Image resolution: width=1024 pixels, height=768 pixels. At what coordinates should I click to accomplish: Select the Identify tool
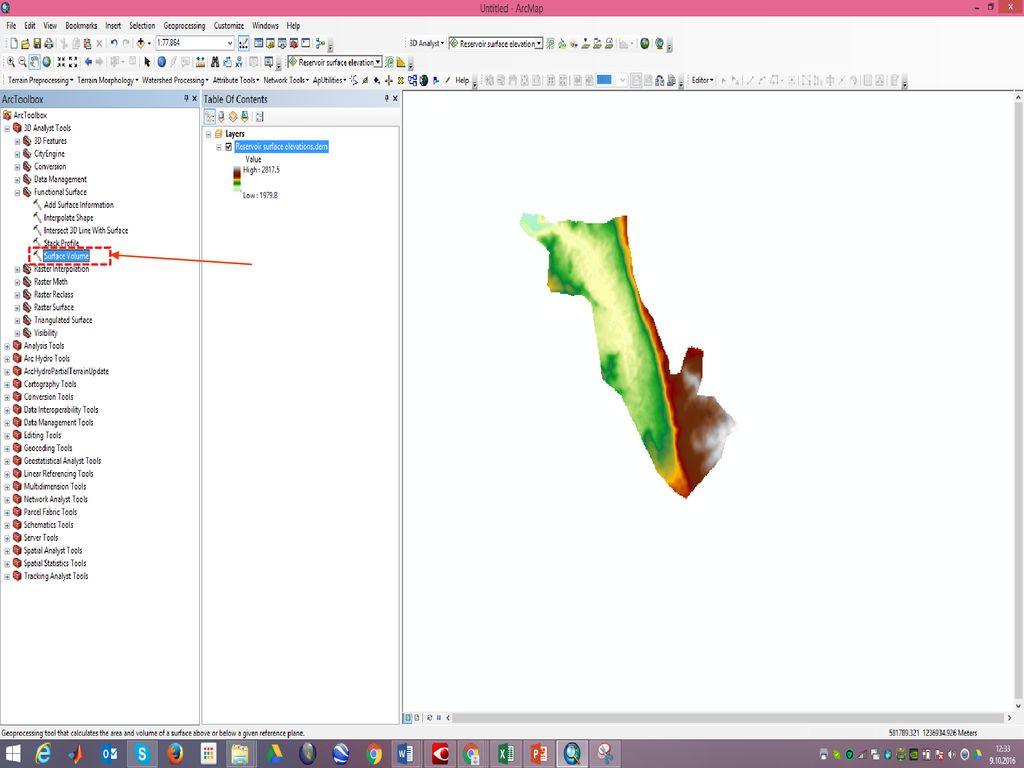pos(161,62)
